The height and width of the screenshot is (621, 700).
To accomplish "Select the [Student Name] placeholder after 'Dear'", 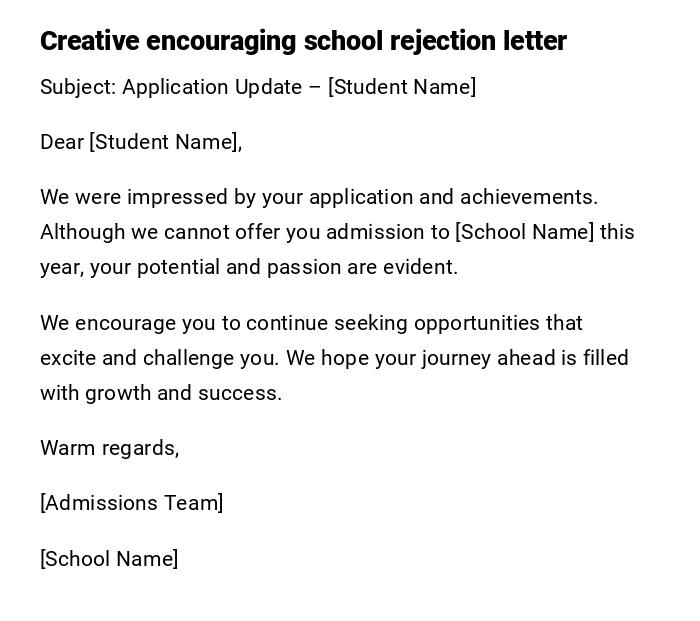I will [164, 142].
